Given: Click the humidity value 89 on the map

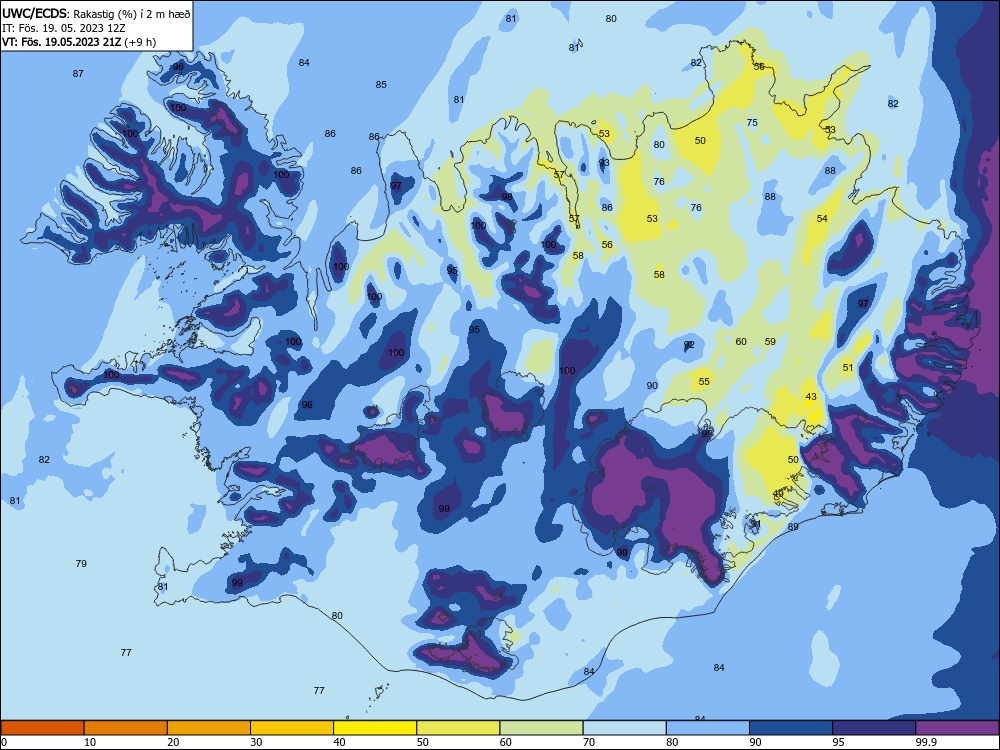Looking at the screenshot, I should pyautogui.click(x=793, y=526).
